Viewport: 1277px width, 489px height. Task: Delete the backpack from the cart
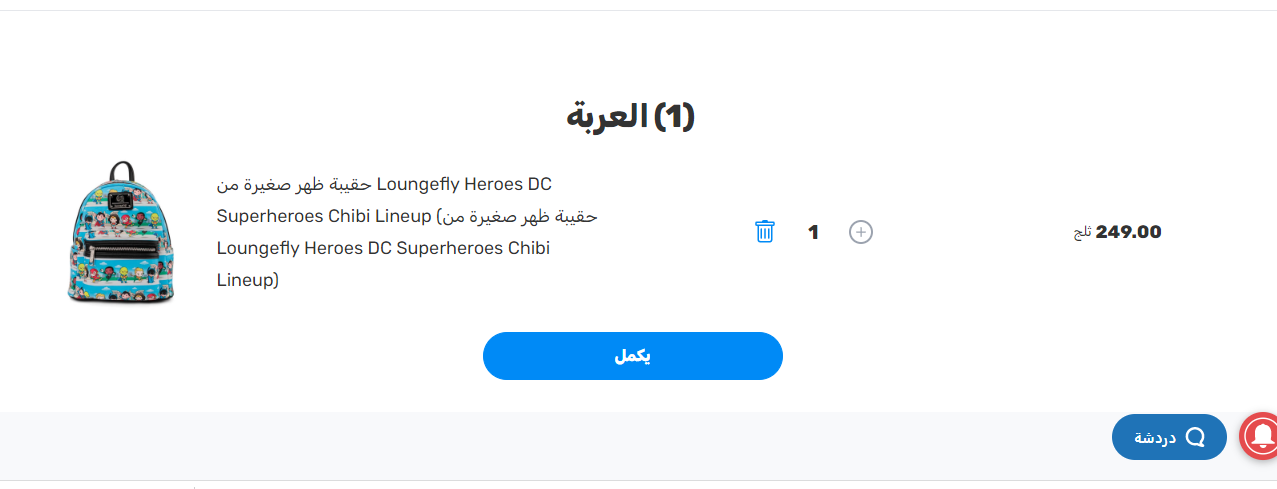click(765, 232)
